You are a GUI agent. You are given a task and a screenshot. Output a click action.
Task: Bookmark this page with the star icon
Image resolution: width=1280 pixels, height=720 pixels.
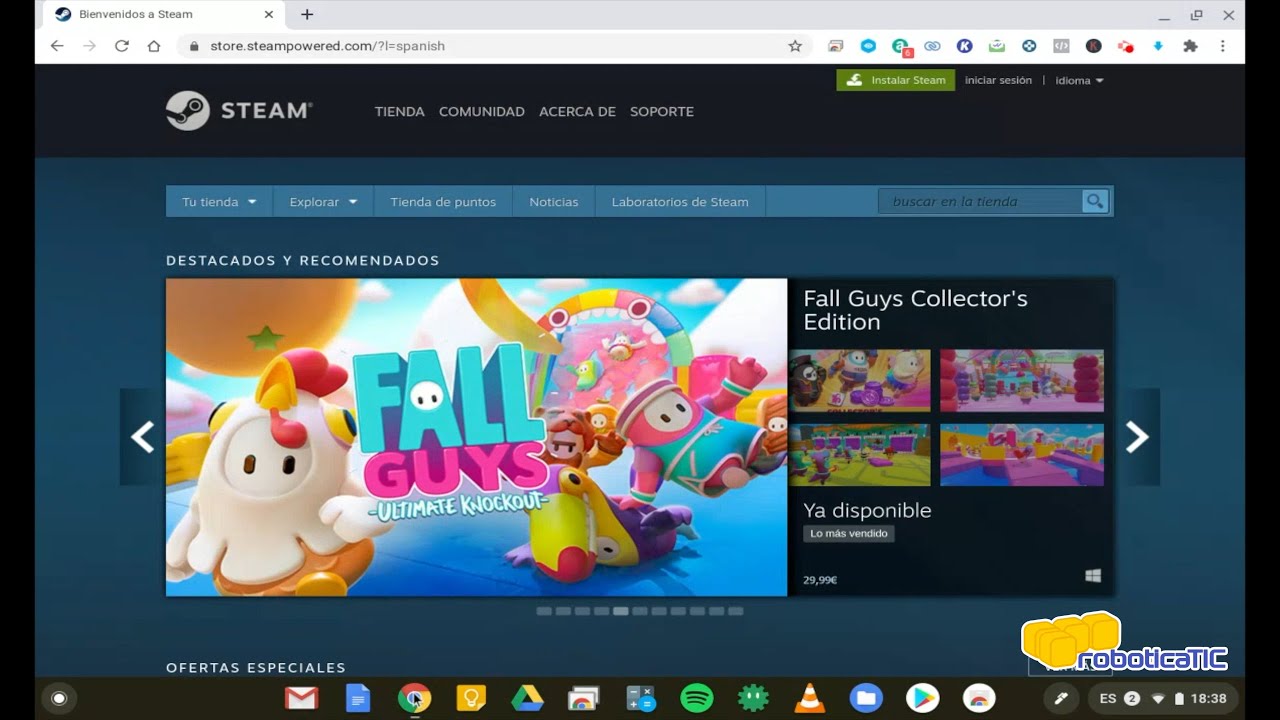point(795,46)
